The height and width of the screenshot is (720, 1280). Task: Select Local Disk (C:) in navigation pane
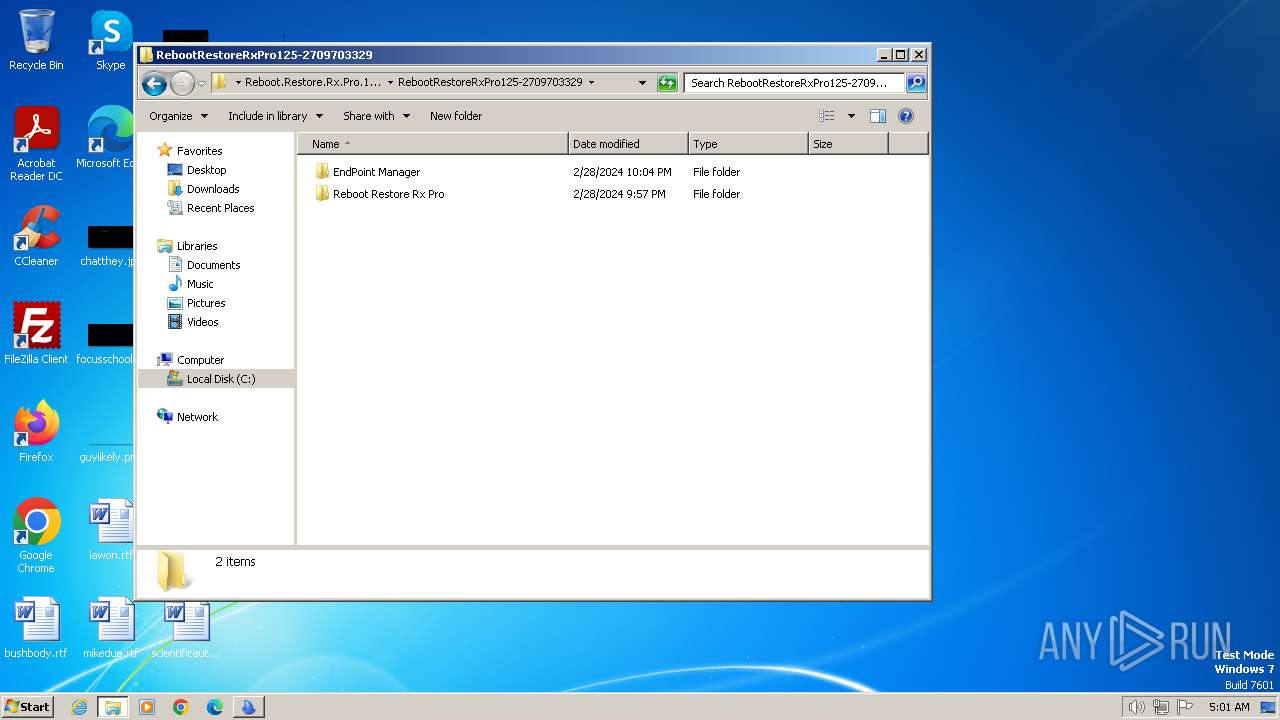tap(221, 379)
